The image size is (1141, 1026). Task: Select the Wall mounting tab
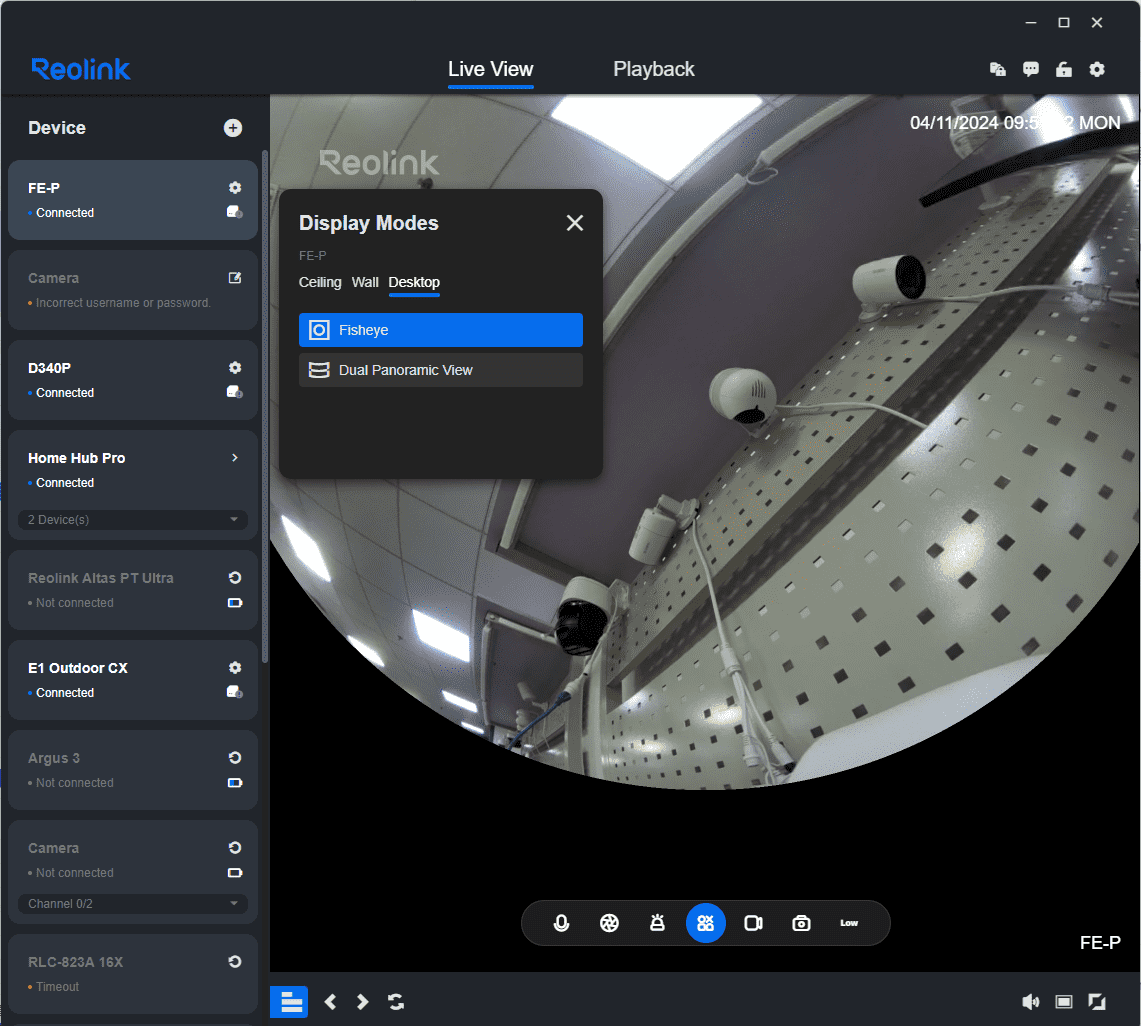click(x=365, y=282)
